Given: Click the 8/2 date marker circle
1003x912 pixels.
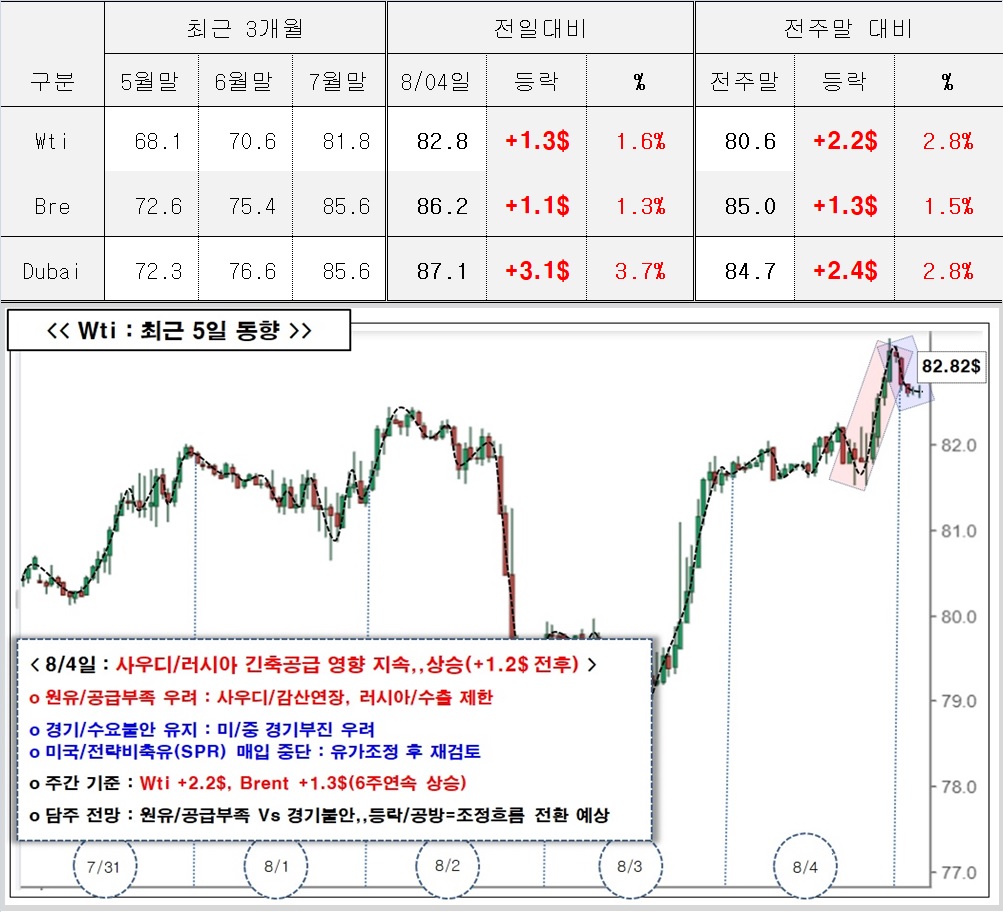Looking at the screenshot, I should point(447,865).
